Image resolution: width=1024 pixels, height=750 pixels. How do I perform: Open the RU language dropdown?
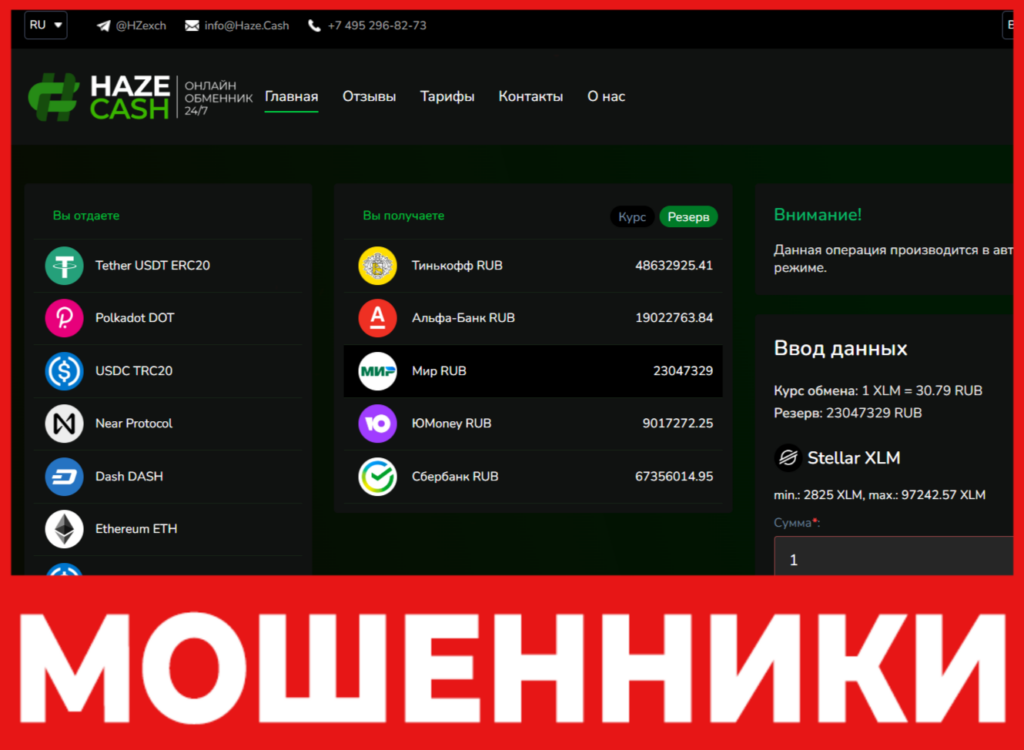coord(45,25)
